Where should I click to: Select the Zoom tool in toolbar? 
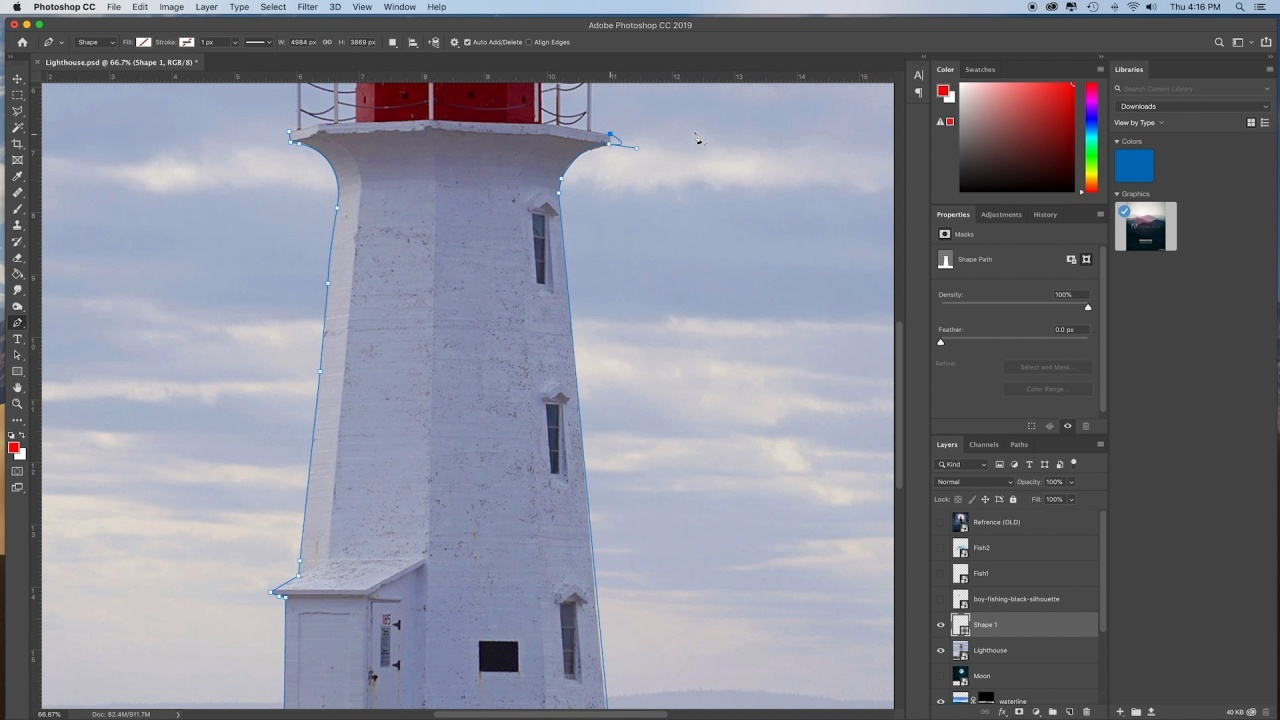17,404
